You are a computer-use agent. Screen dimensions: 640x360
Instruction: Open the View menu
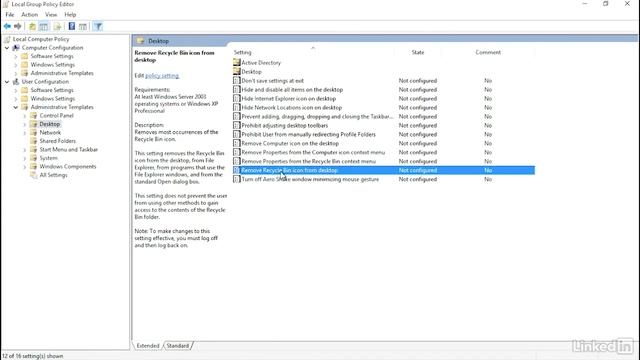[x=51, y=15]
